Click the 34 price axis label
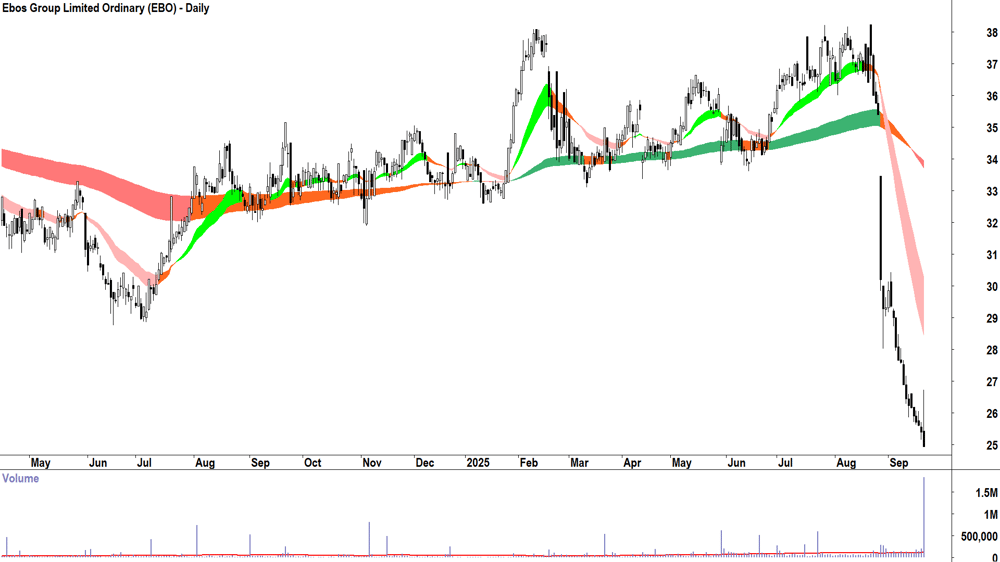1000x562 pixels. pos(992,159)
